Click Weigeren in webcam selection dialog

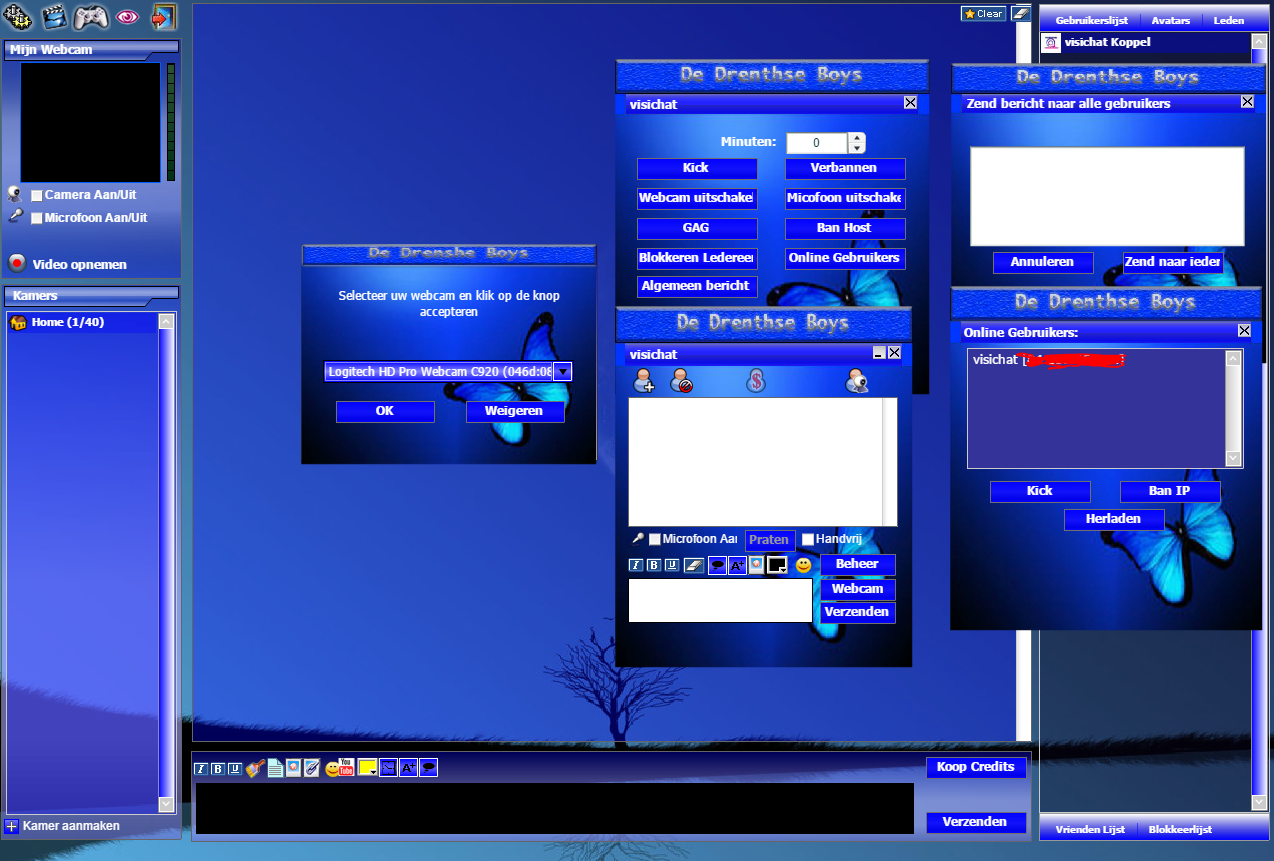515,411
